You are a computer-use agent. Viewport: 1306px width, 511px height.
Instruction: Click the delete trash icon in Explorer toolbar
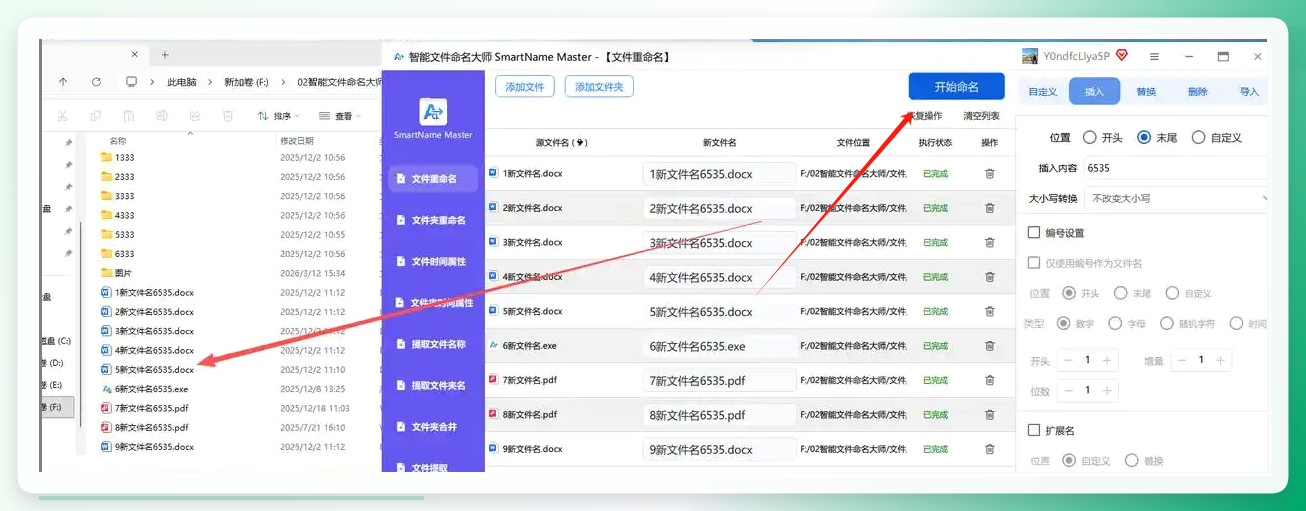pyautogui.click(x=228, y=116)
